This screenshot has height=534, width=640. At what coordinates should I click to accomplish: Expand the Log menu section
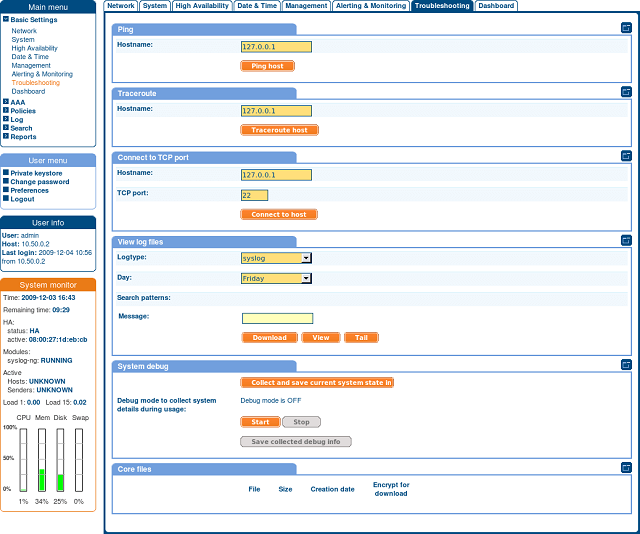pos(6,119)
